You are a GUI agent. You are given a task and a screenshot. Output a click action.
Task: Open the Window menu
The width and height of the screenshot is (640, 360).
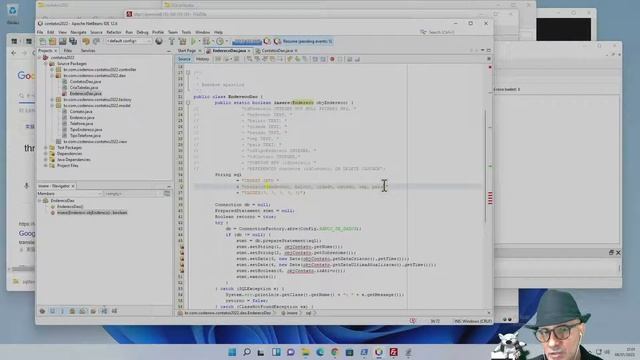point(202,32)
